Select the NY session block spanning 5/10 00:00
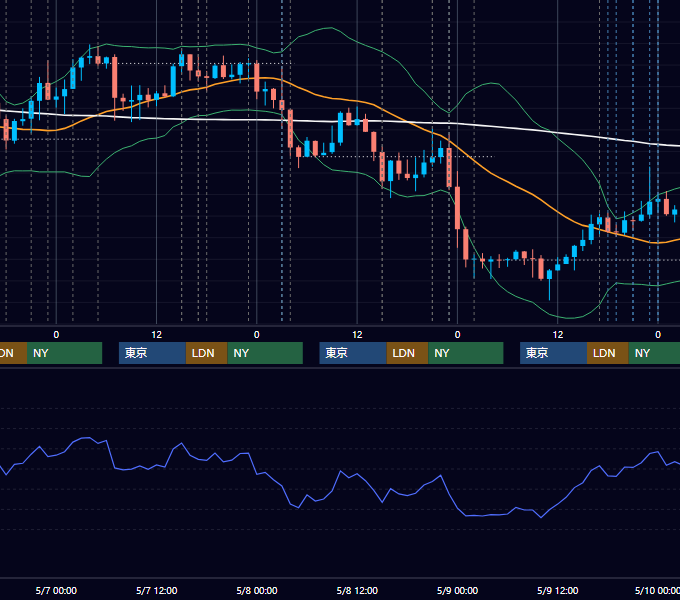680x600 pixels. click(x=654, y=353)
